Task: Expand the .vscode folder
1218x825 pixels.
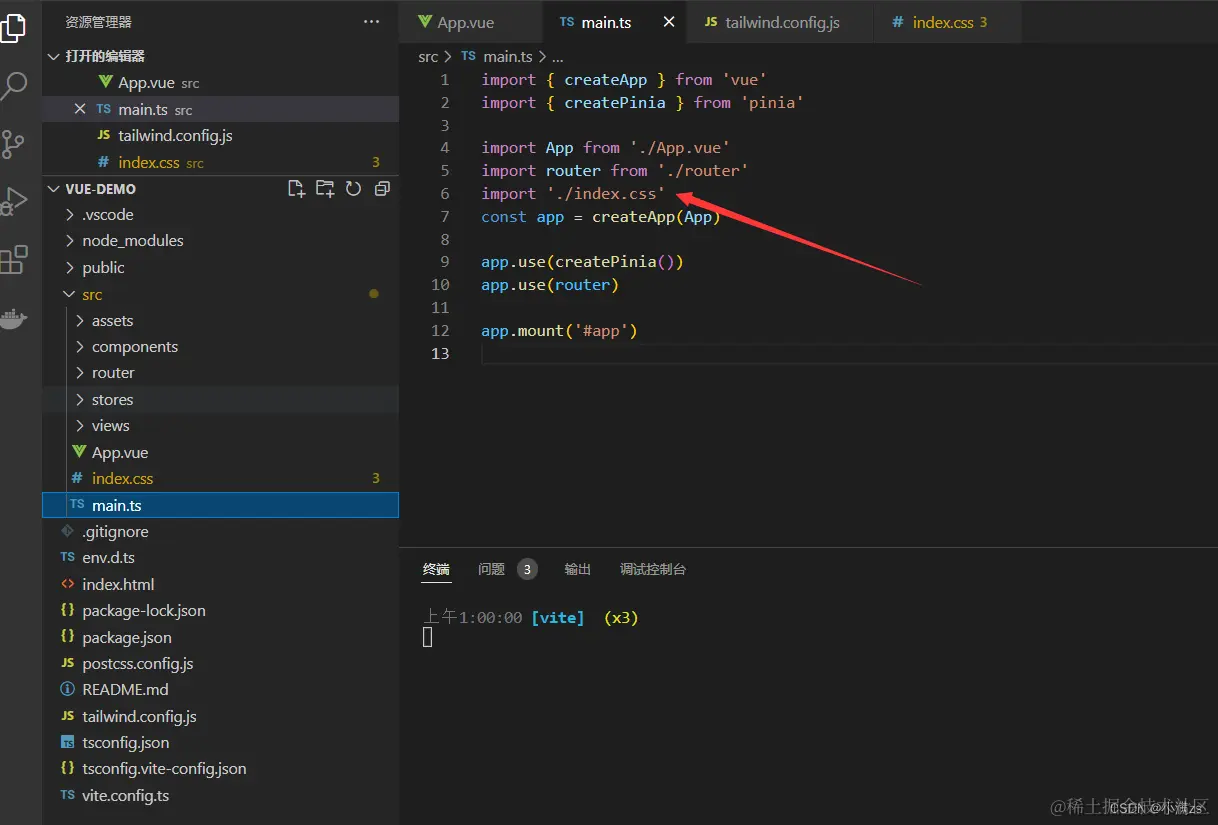Action: point(220,214)
